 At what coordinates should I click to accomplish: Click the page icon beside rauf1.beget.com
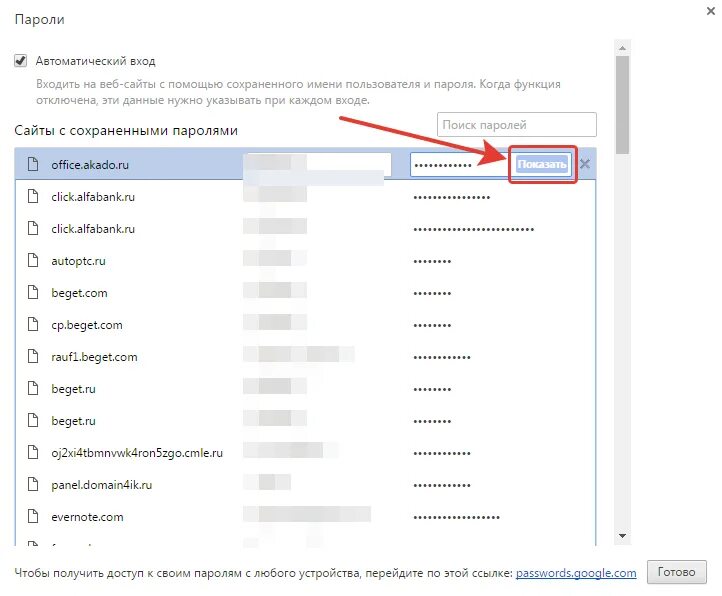33,356
